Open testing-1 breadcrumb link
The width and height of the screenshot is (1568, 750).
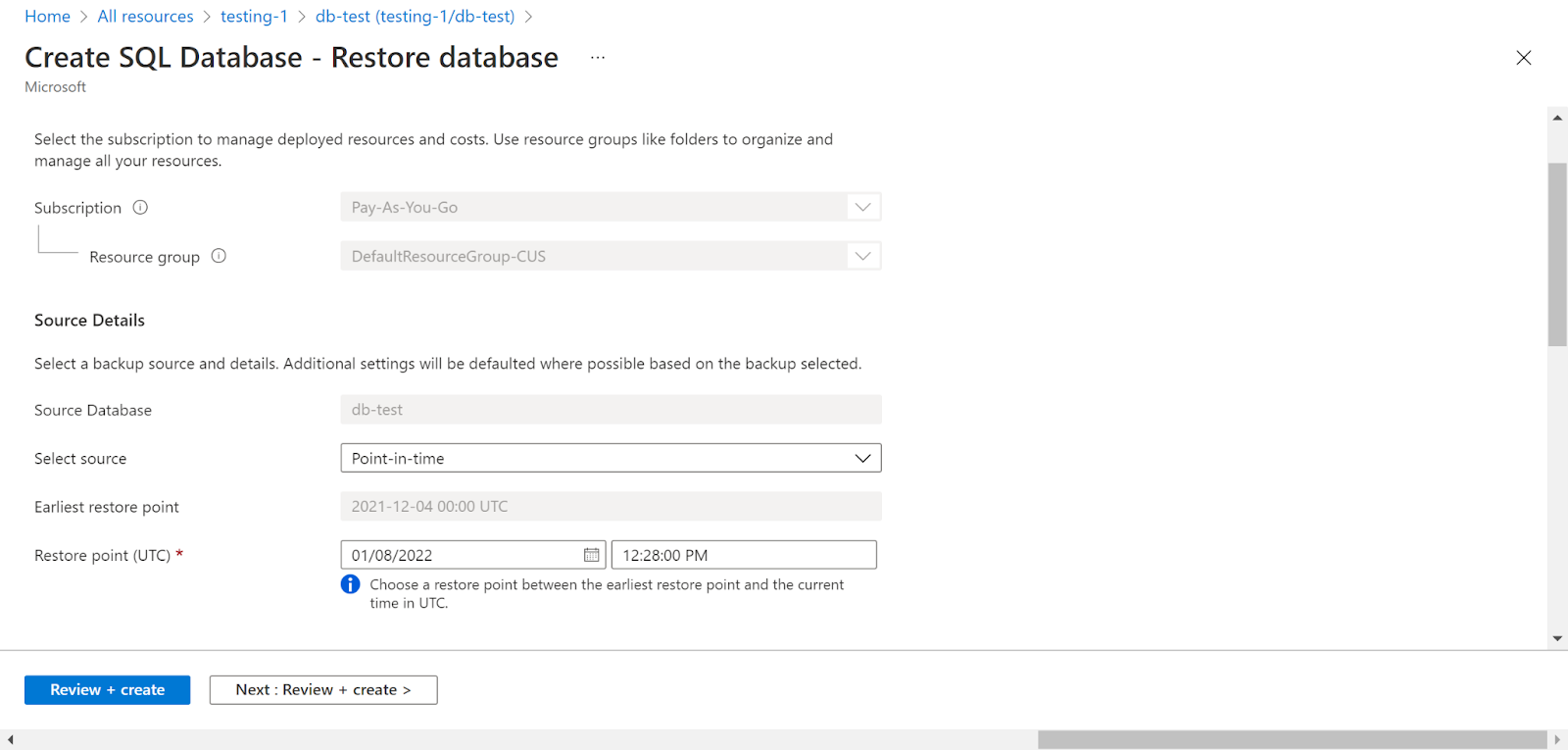pos(254,17)
